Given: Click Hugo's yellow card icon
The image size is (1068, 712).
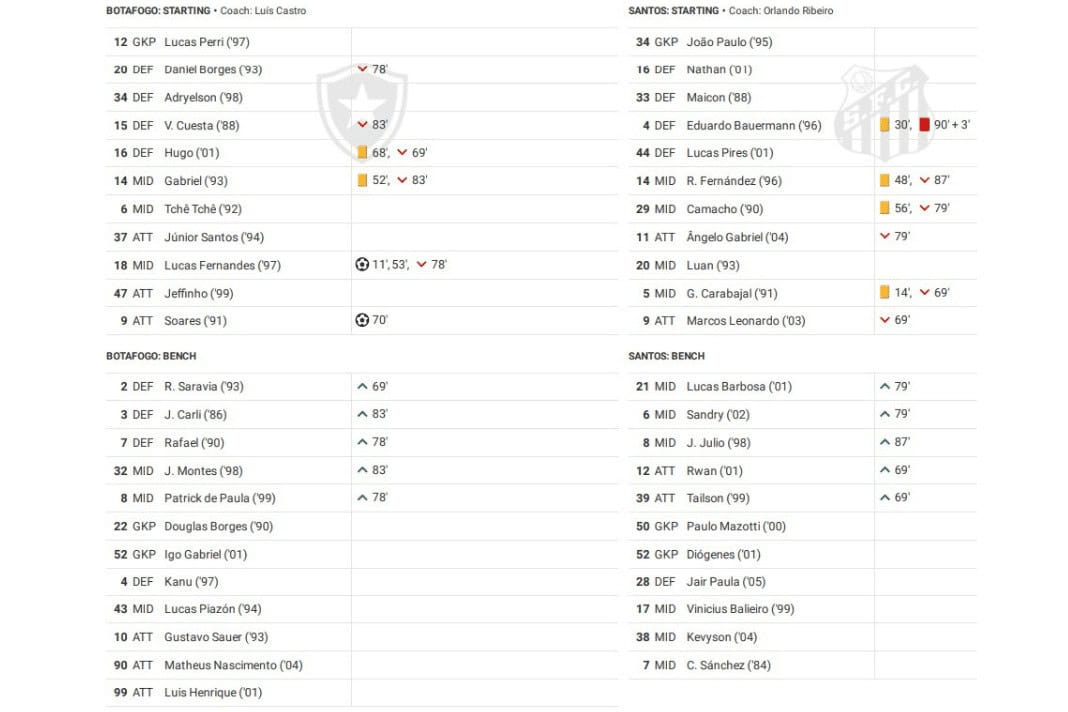Looking at the screenshot, I should point(362,153).
